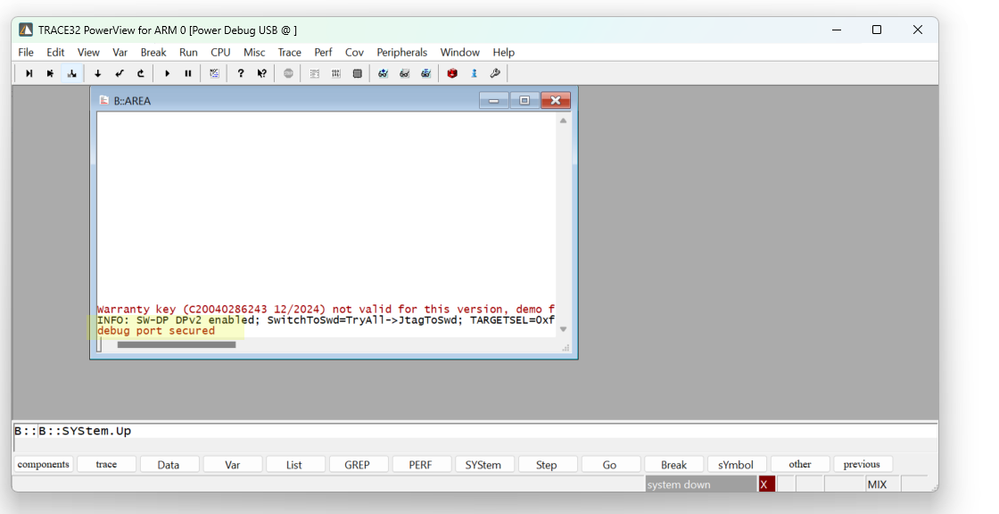Open the File menu

pos(25,52)
